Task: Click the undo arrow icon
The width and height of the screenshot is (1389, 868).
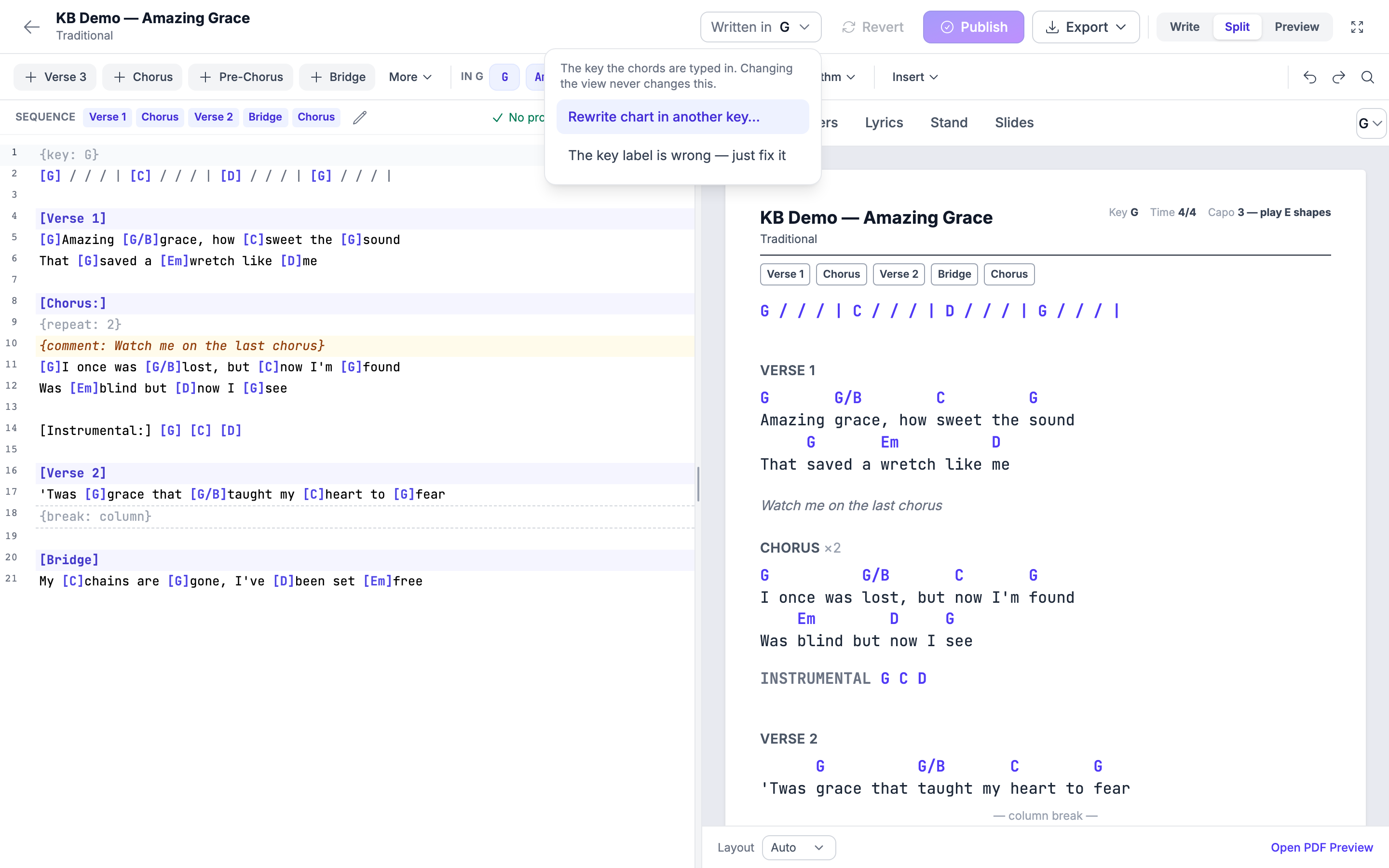Action: 1309,77
